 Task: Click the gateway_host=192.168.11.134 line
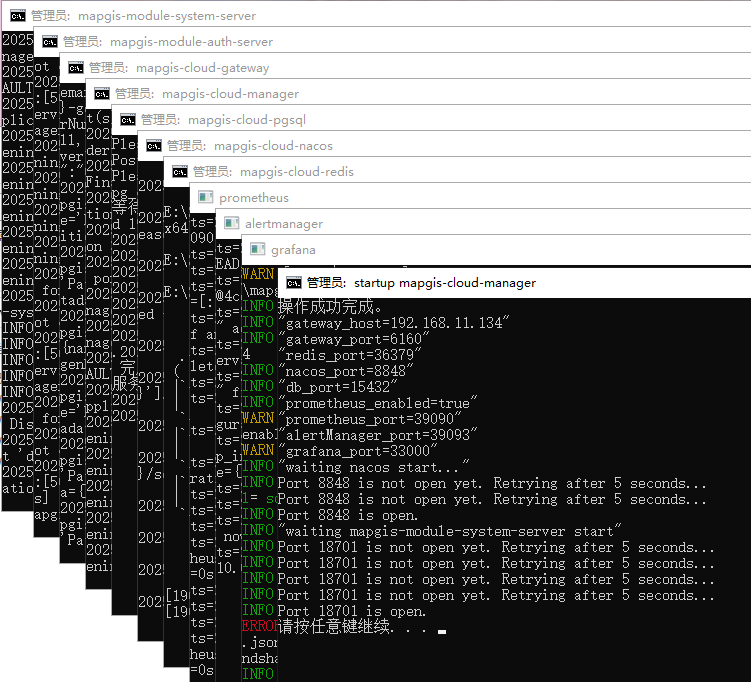[394, 323]
